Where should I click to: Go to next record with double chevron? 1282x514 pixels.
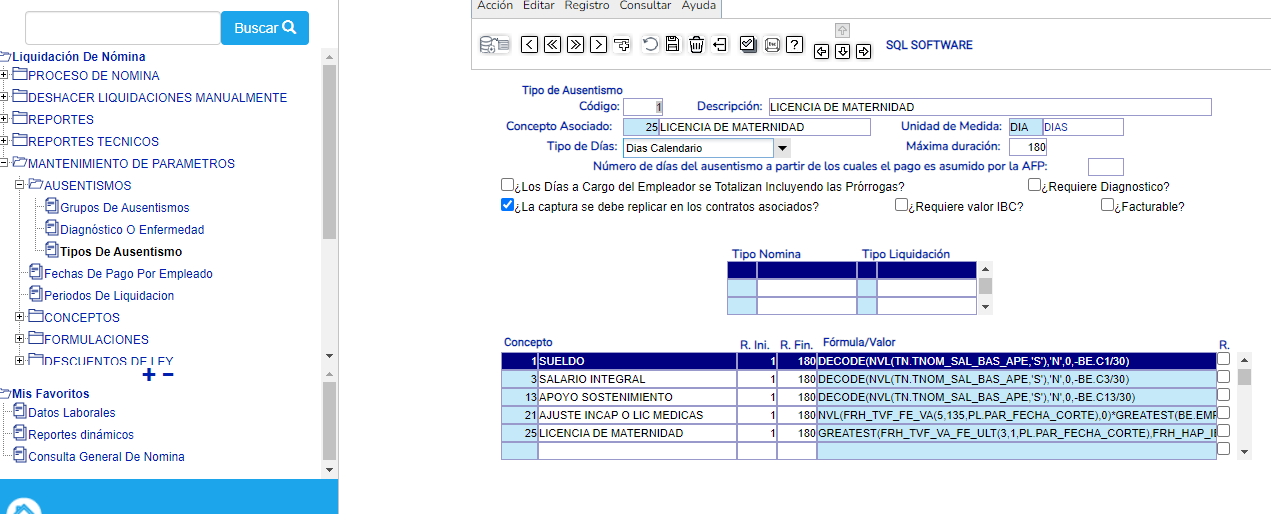(576, 44)
